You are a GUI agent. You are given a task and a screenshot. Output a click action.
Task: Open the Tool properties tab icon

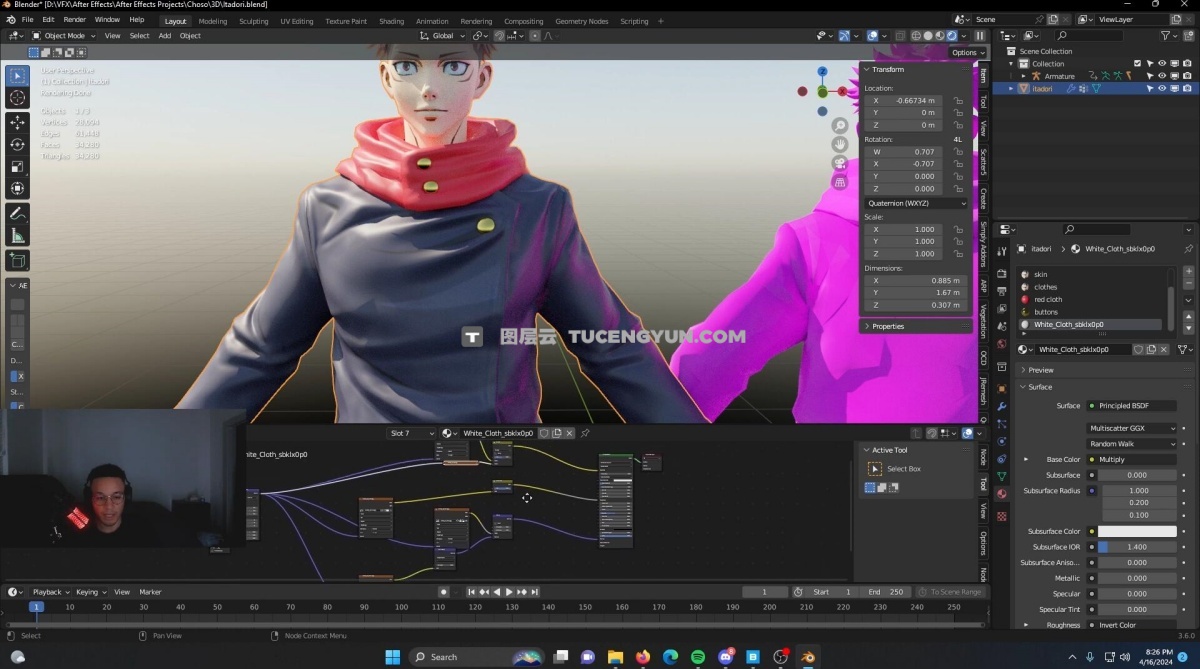coord(1002,250)
